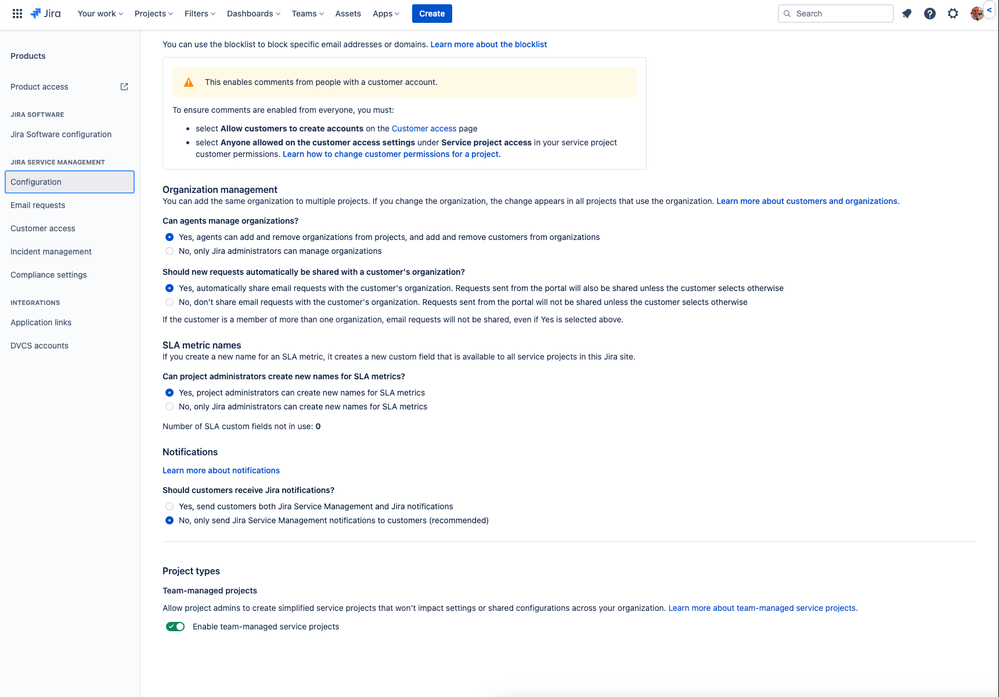
Task: Open the notifications bell
Action: pyautogui.click(x=907, y=13)
